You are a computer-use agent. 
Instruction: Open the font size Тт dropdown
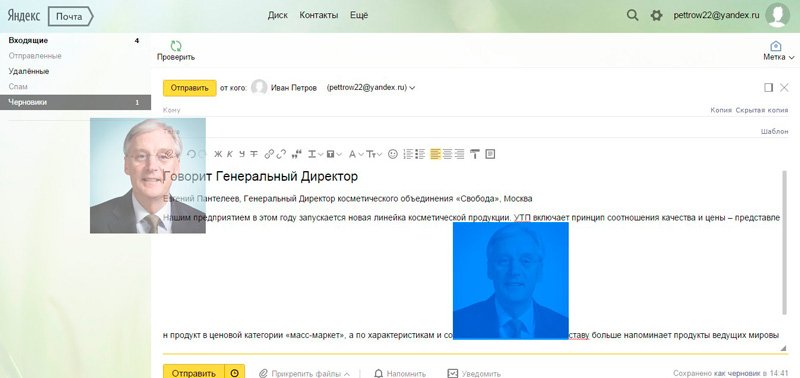(374, 154)
